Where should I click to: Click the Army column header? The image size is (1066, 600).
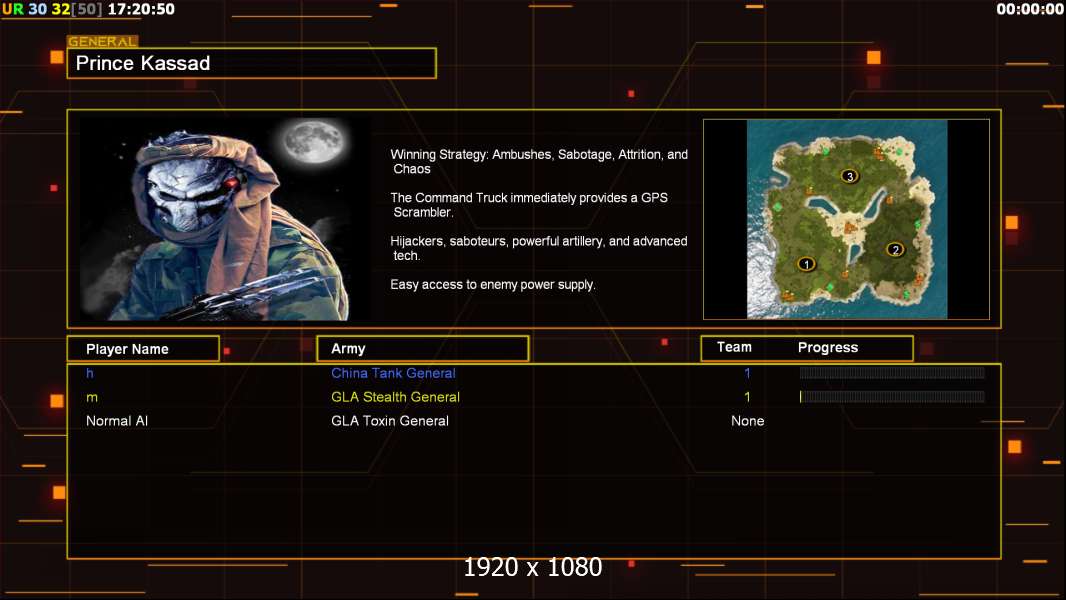(423, 349)
